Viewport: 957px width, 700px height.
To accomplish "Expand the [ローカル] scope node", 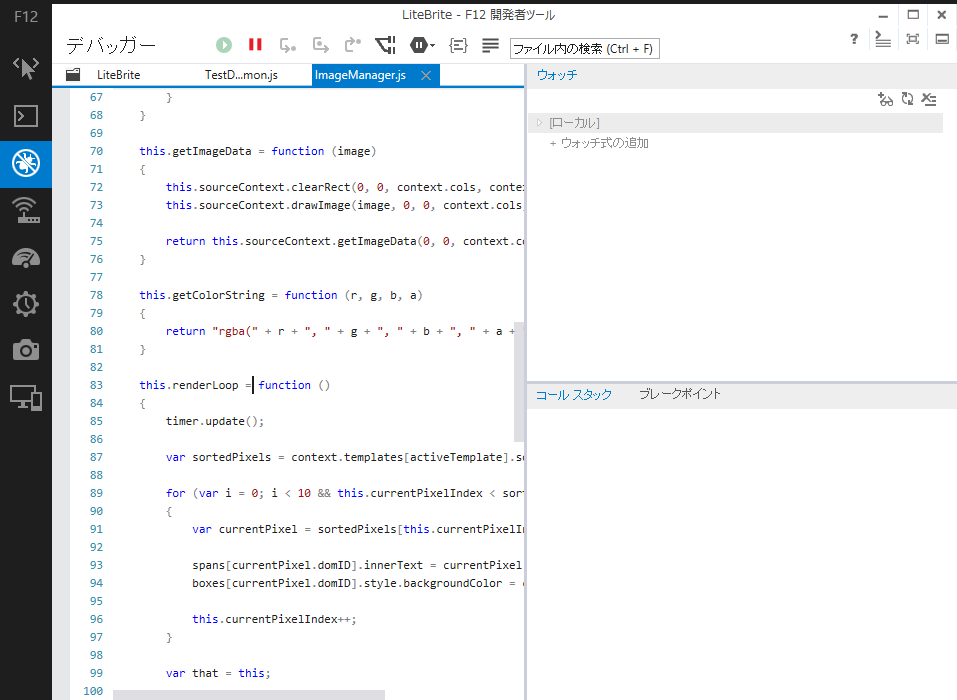I will click(x=538, y=121).
